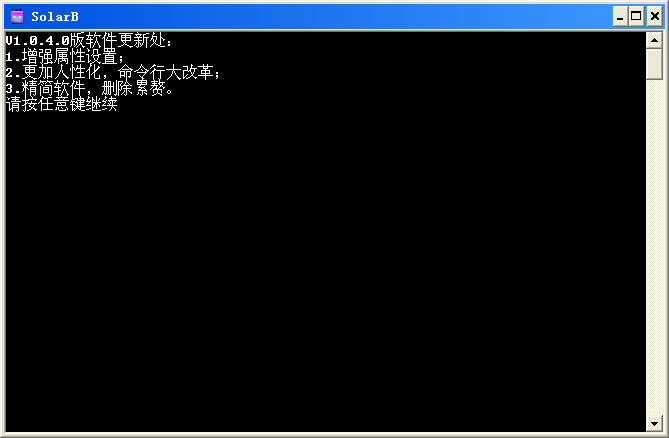Click the 3.精简软件 text
Screen dimensions: 669x438
(x=46, y=89)
